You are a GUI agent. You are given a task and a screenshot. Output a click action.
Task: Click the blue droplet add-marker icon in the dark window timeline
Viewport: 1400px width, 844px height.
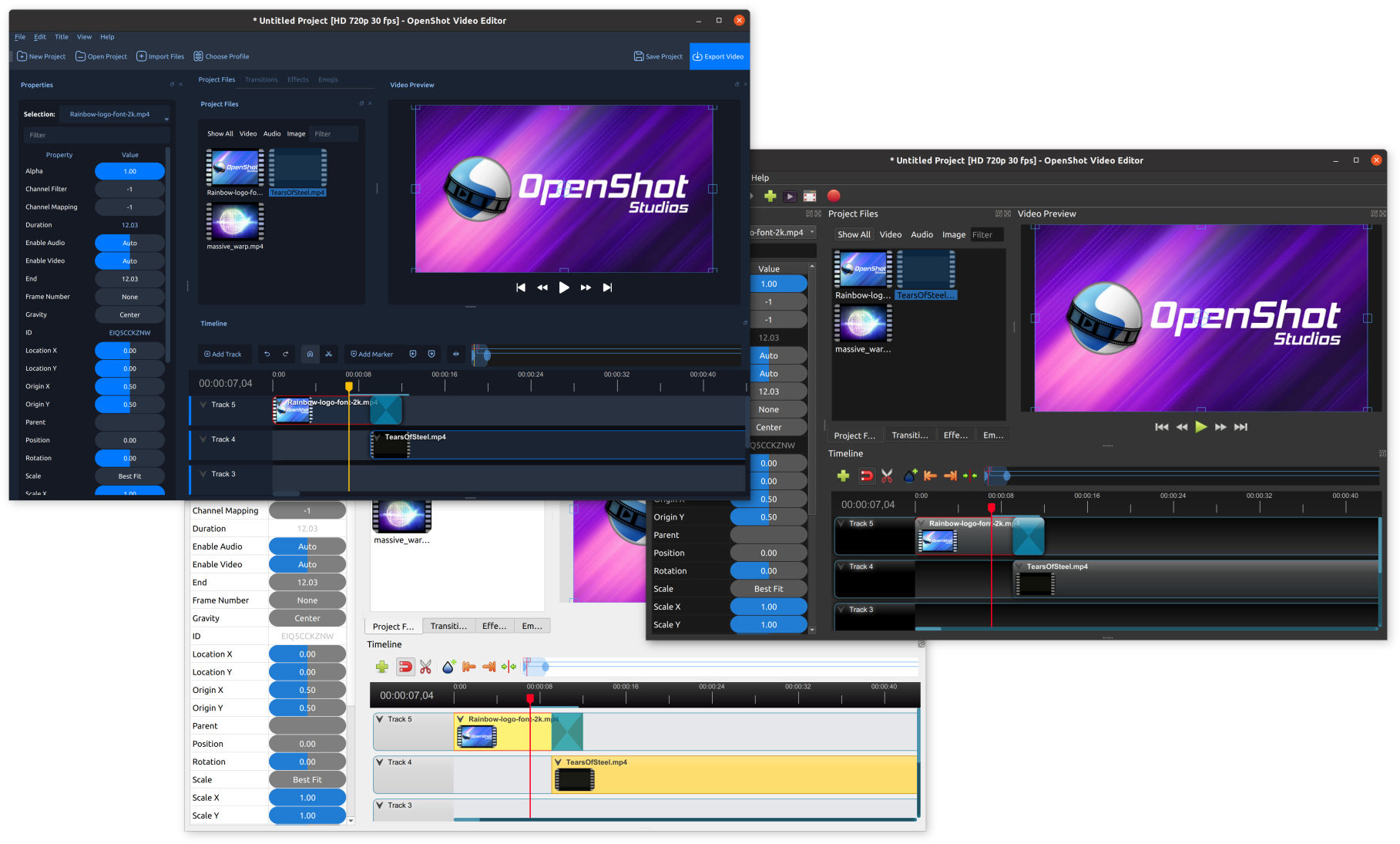(x=910, y=476)
